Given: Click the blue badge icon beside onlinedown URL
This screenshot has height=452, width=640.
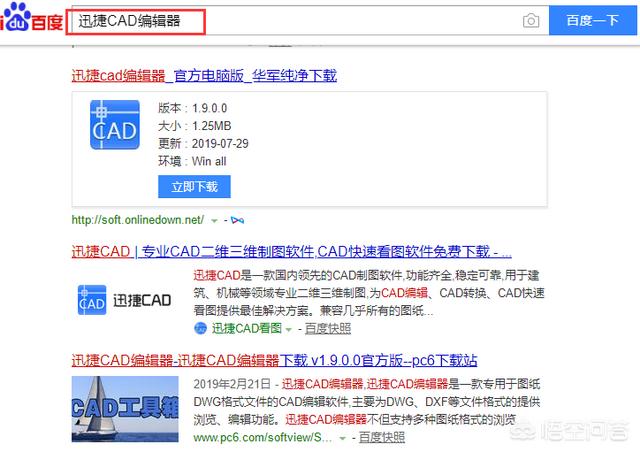Looking at the screenshot, I should (x=237, y=220).
